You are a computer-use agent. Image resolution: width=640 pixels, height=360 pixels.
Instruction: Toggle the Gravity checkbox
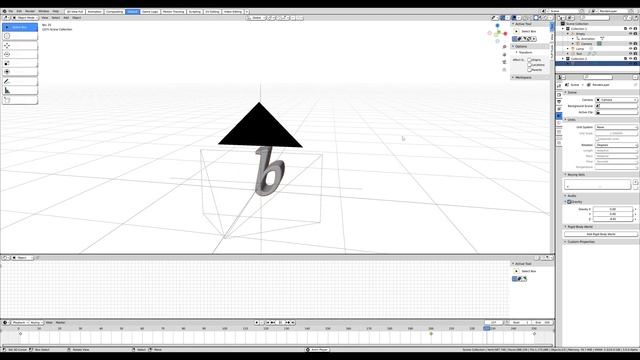click(569, 202)
